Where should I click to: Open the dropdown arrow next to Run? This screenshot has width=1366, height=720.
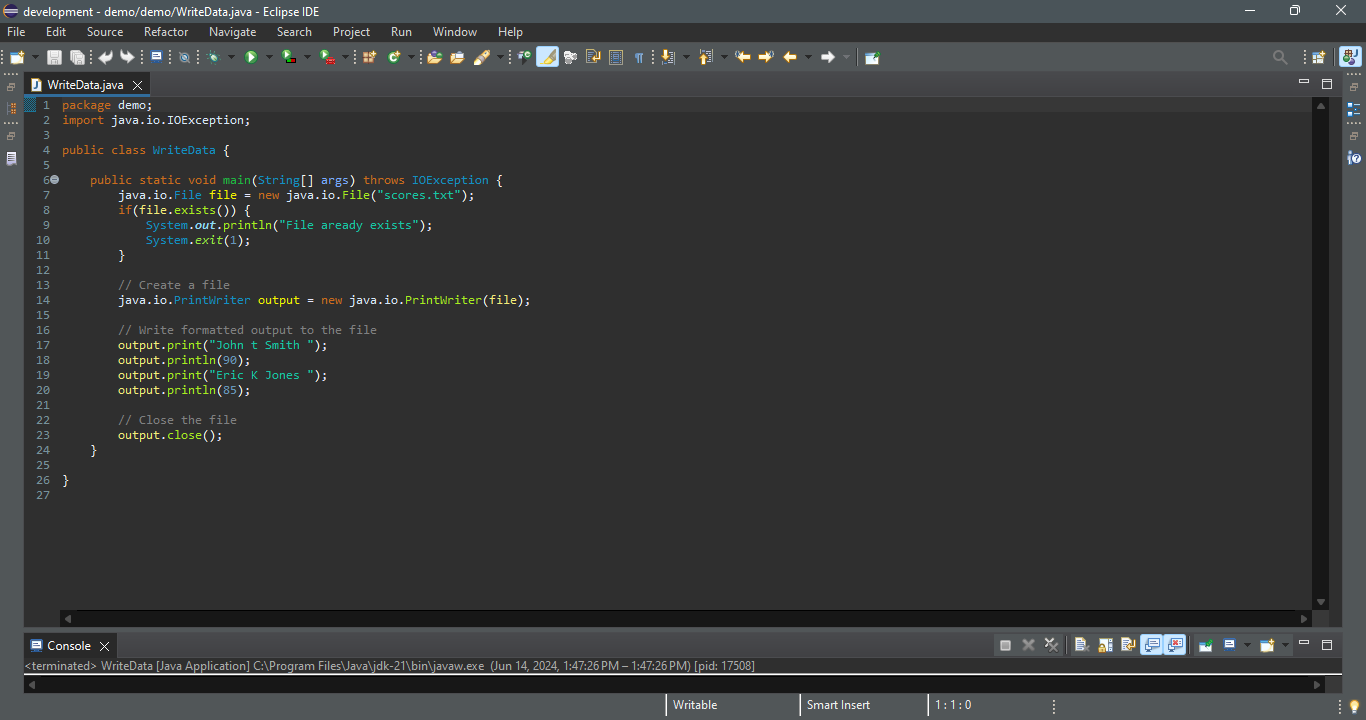click(x=269, y=57)
